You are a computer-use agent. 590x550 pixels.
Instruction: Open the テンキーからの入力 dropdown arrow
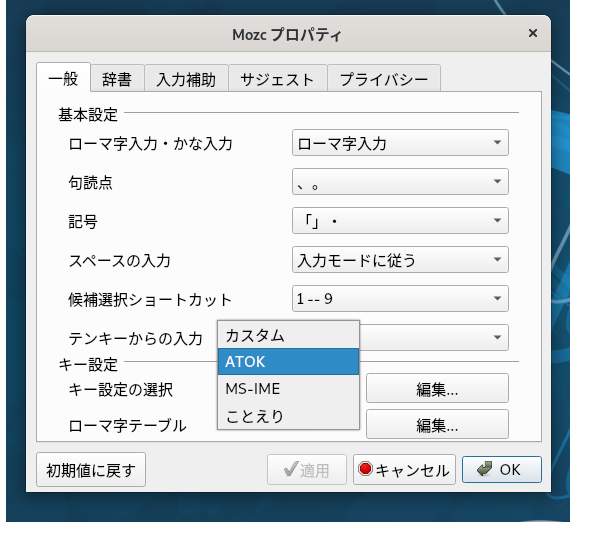tap(497, 337)
